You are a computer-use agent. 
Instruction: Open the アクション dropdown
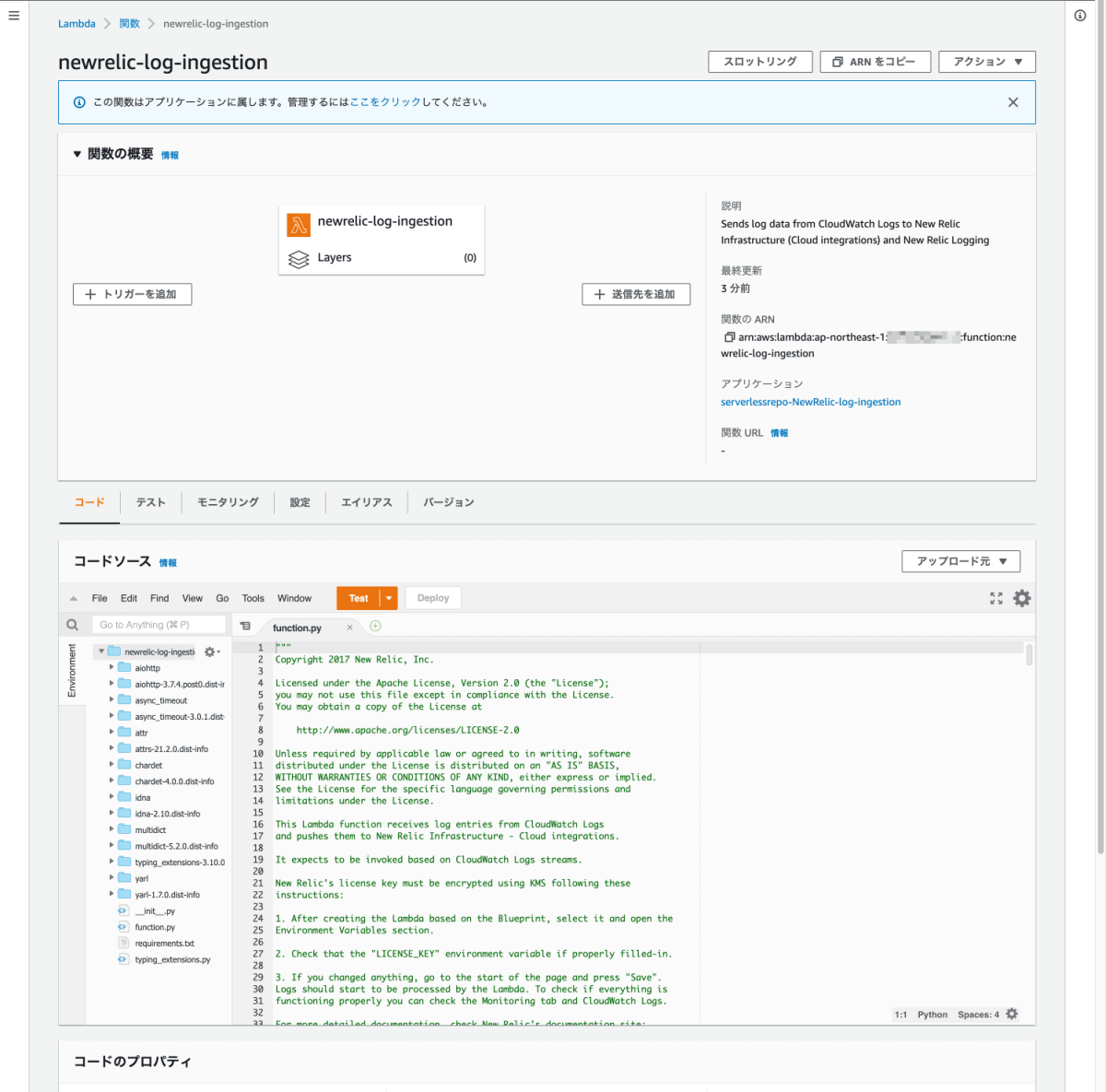point(987,62)
